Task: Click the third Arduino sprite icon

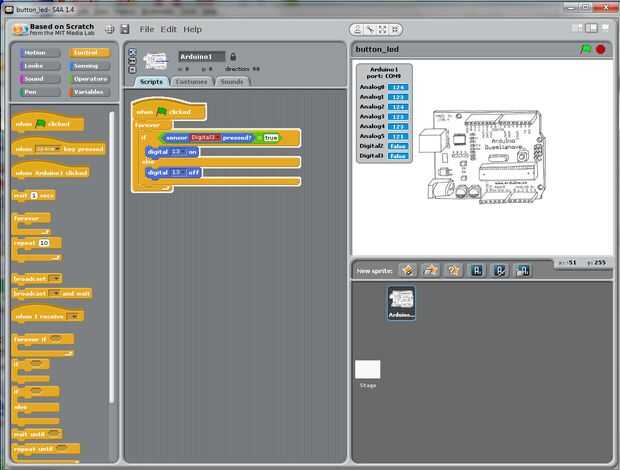Action: pos(522,270)
